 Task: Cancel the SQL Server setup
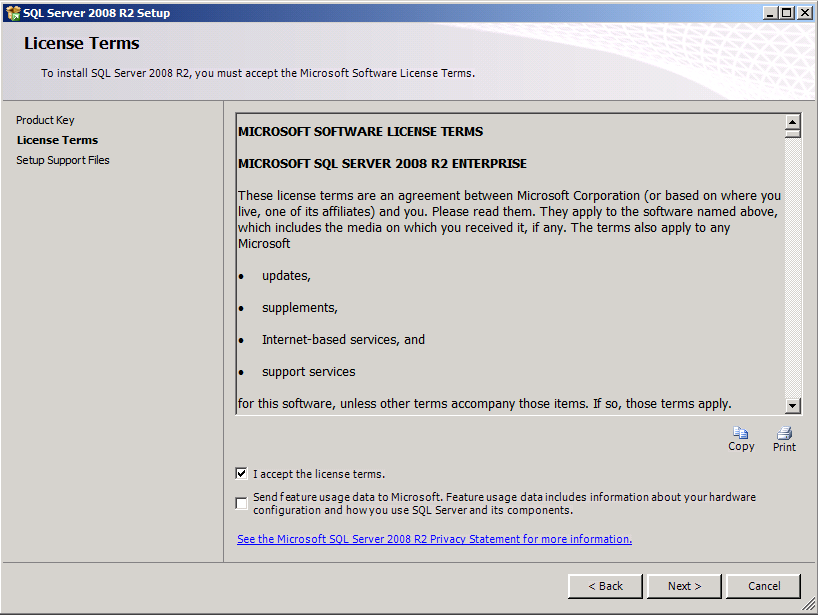764,586
